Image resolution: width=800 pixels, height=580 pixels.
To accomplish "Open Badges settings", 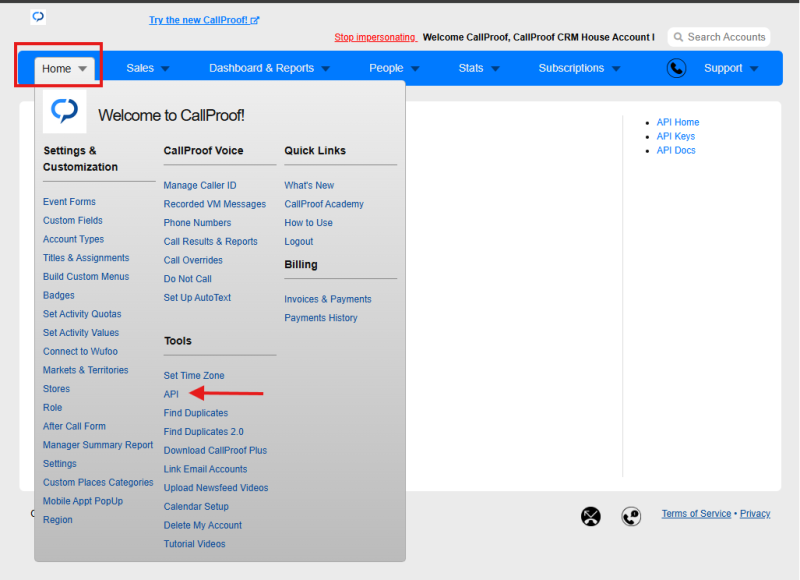I will point(58,295).
